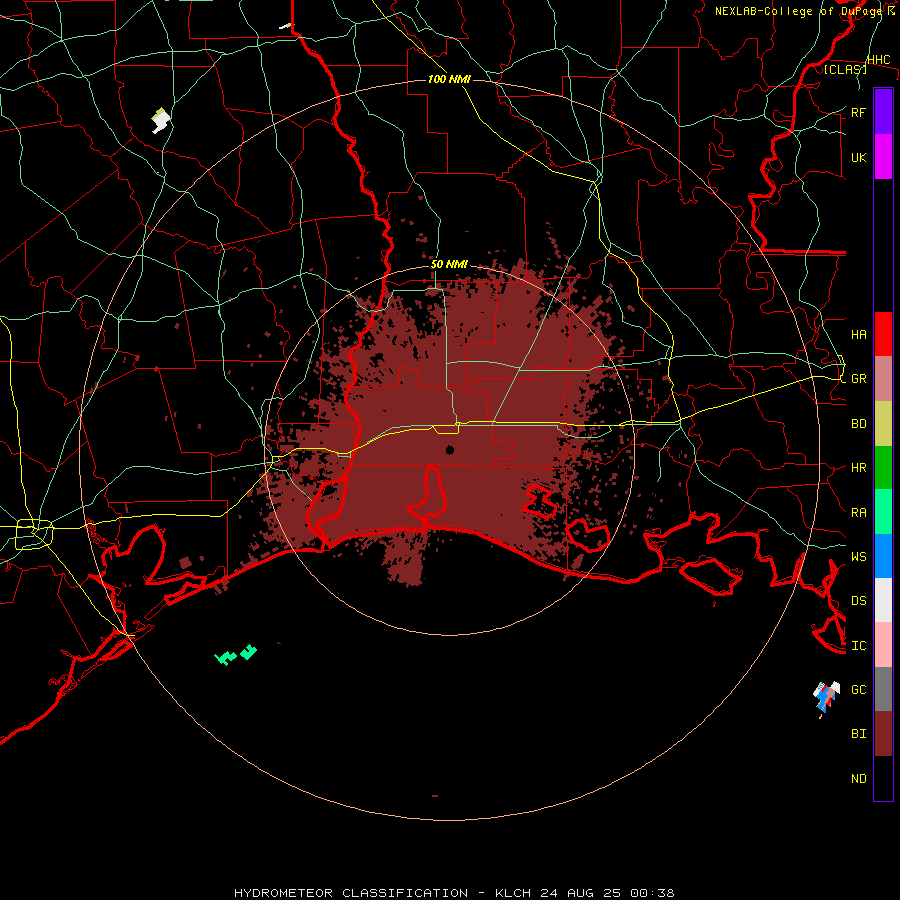900x900 pixels.
Task: Pick the dark green HR heavy rain swatch
Action: pos(883,468)
